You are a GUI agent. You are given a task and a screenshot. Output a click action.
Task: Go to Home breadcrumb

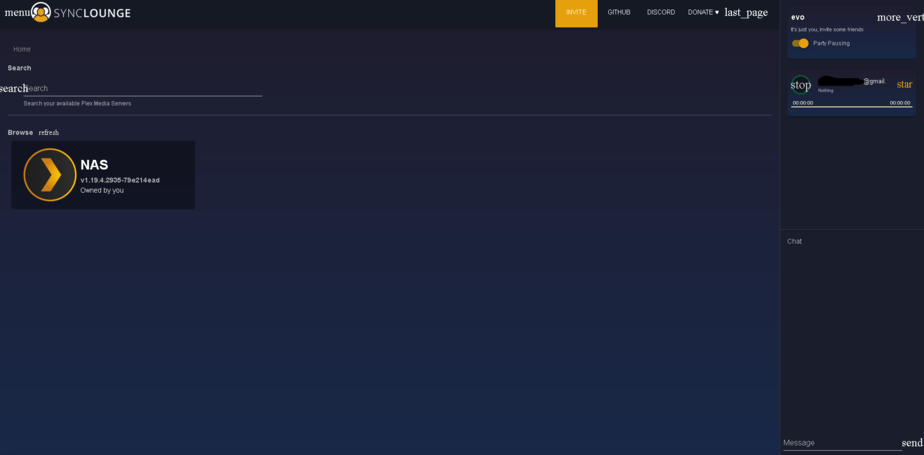coord(22,49)
